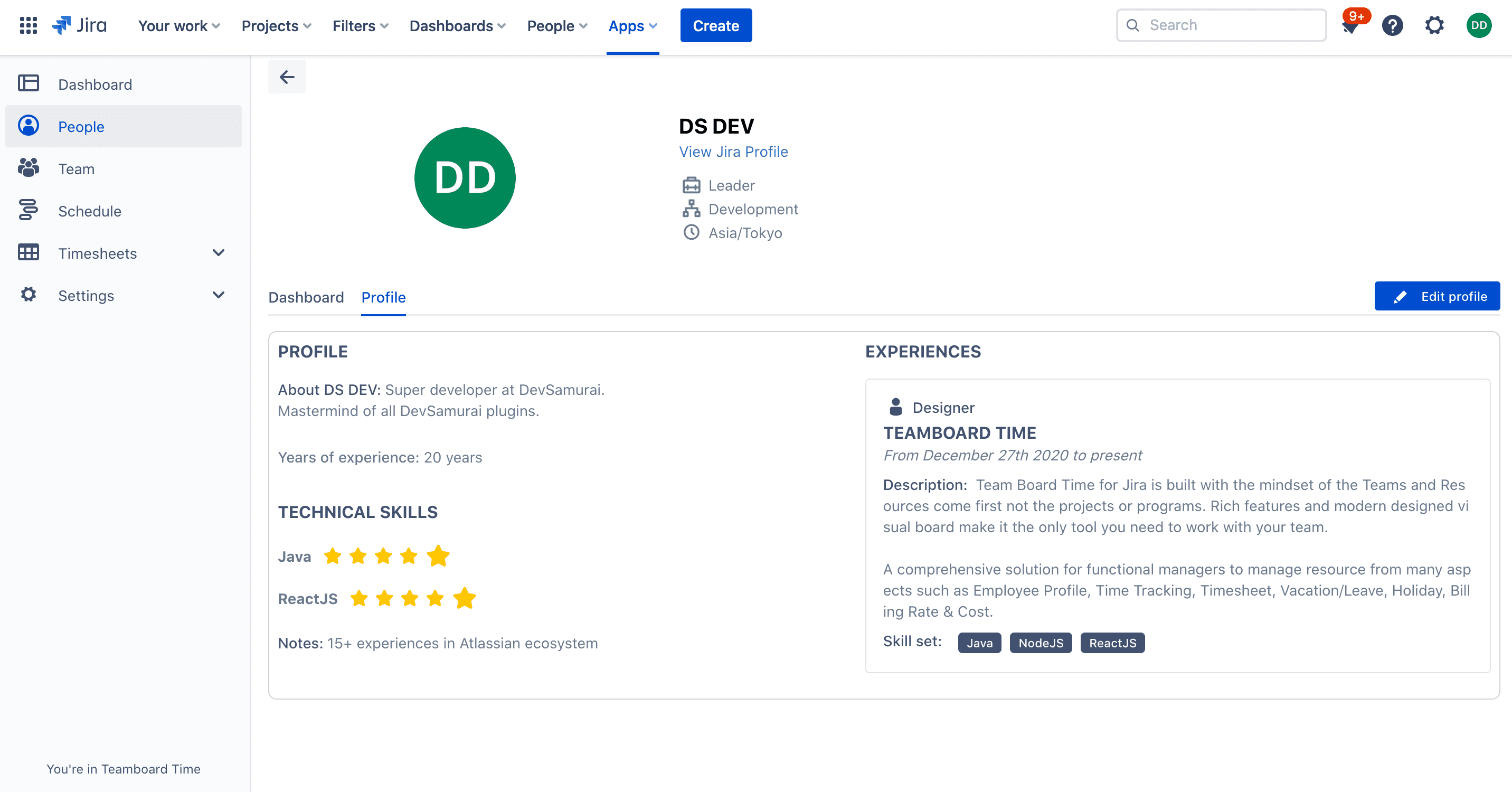Image resolution: width=1512 pixels, height=792 pixels.
Task: Switch to the Profile tab
Action: pos(383,297)
